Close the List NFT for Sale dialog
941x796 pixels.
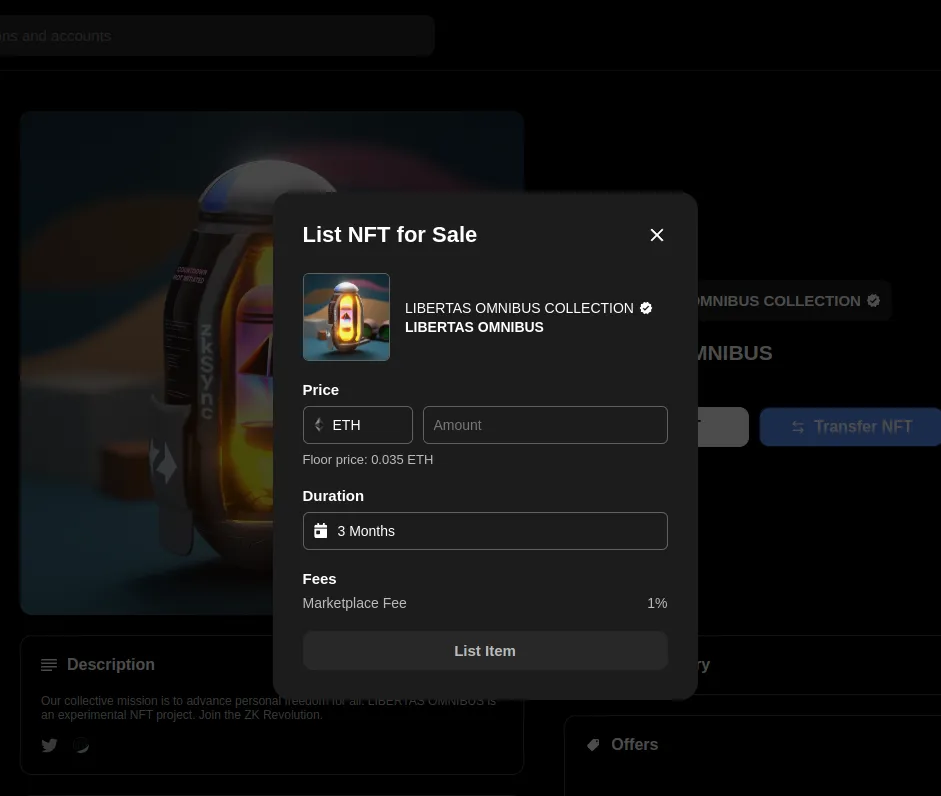coord(657,235)
